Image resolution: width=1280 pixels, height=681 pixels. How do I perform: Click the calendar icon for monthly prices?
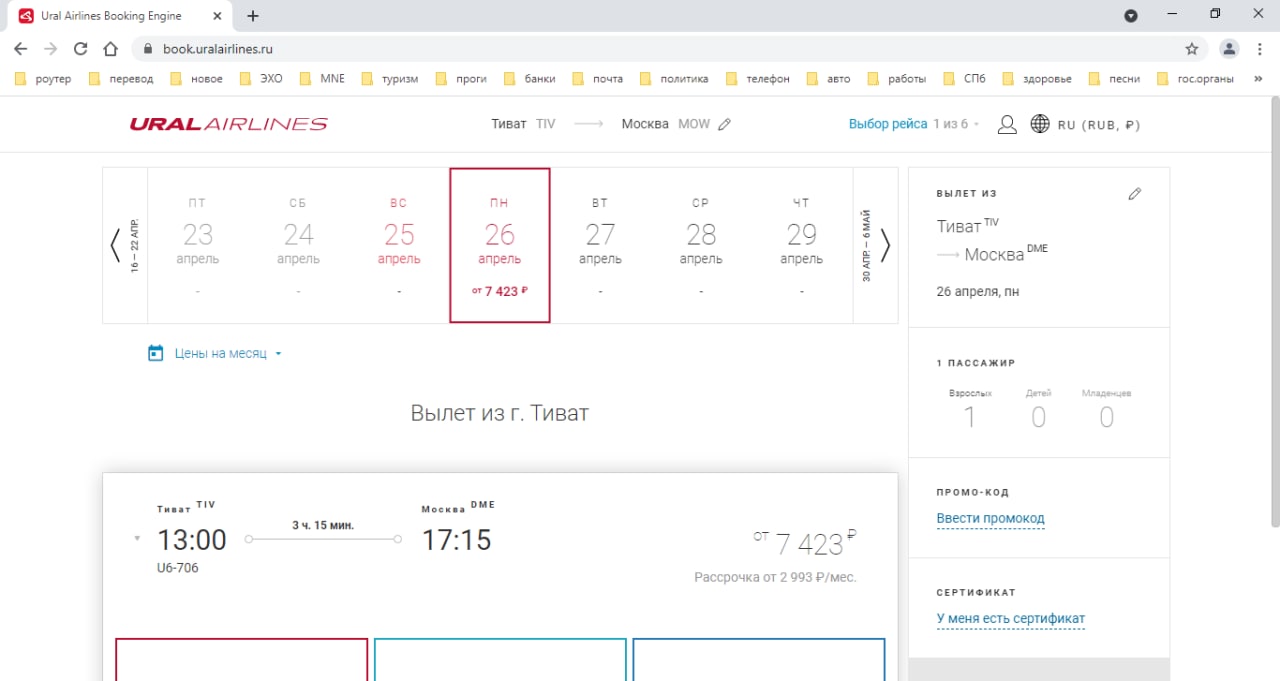[155, 353]
